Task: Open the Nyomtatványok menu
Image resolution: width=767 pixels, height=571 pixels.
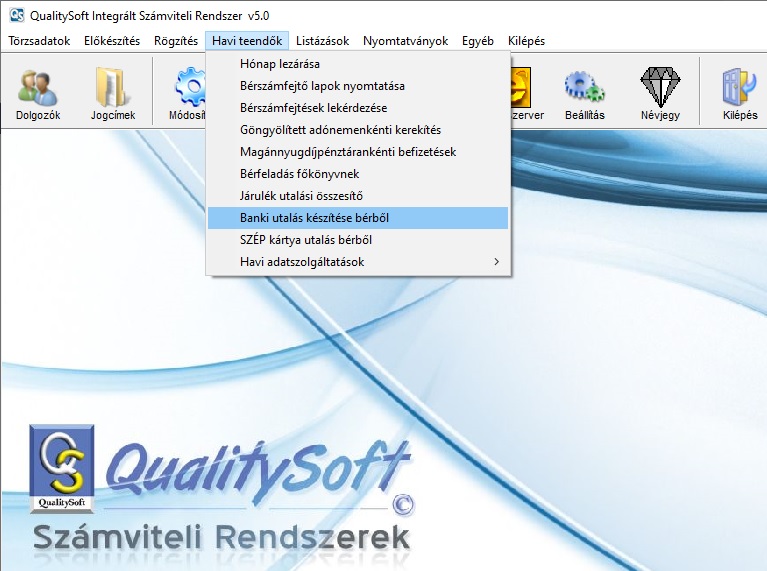Action: [406, 41]
